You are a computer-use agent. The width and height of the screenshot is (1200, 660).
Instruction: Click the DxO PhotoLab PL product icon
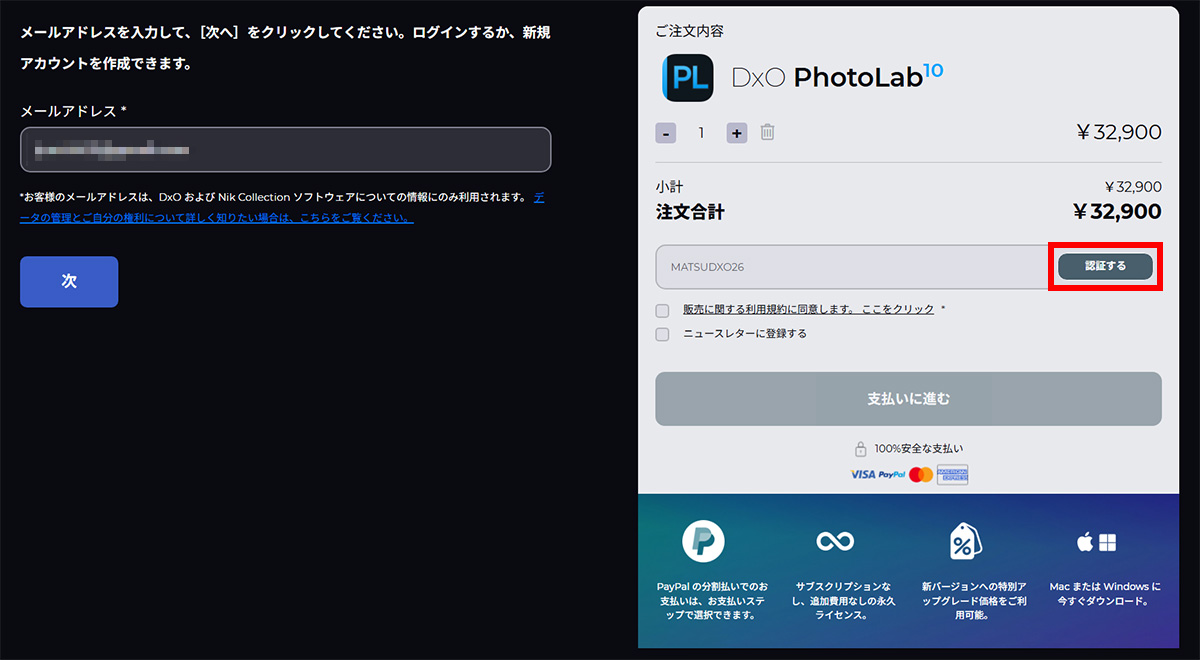tap(688, 77)
